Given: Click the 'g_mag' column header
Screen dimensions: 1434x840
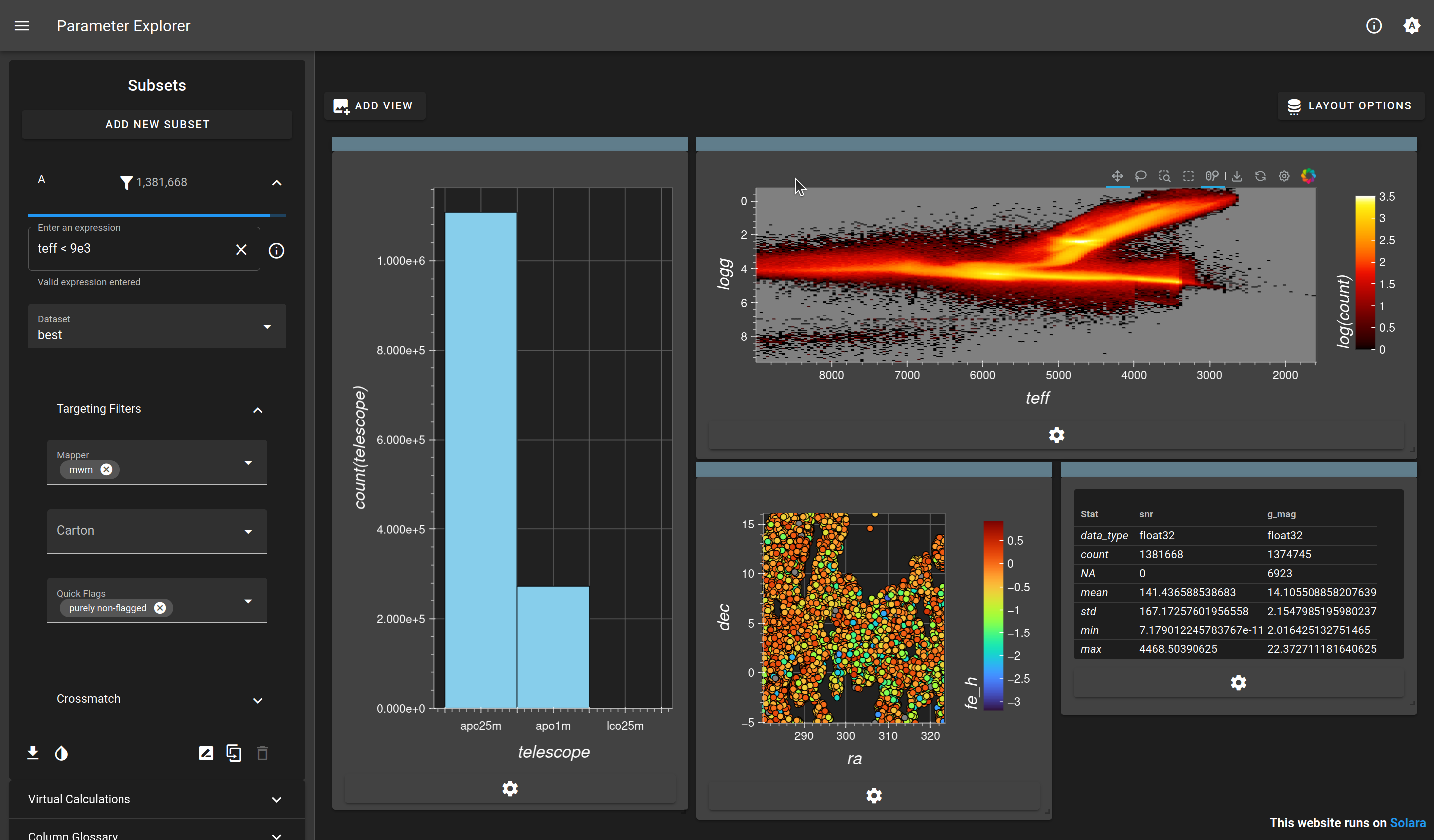Looking at the screenshot, I should point(1281,514).
